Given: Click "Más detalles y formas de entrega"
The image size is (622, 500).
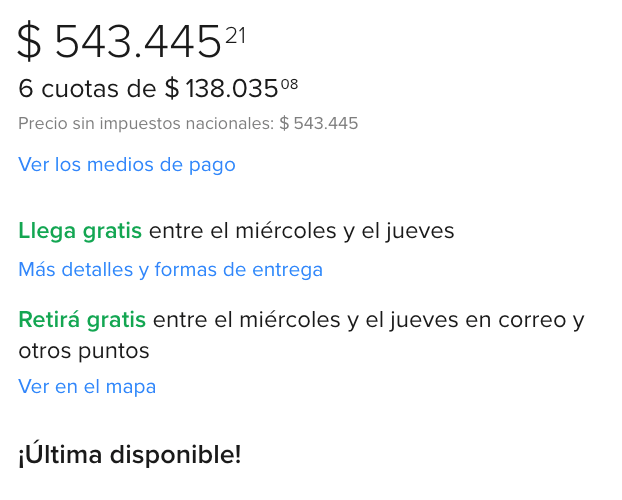Looking at the screenshot, I should tap(170, 269).
